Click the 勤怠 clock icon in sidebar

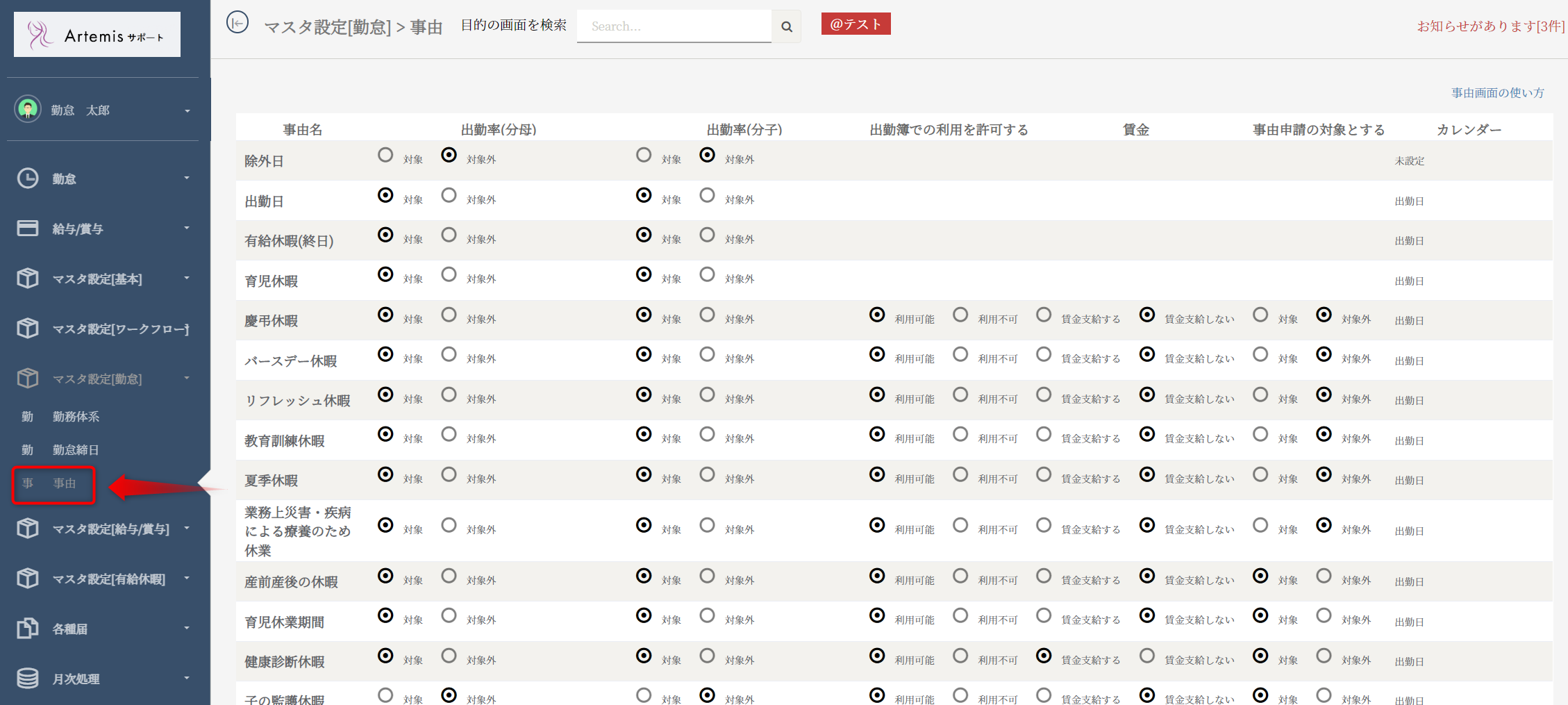pyautogui.click(x=28, y=179)
